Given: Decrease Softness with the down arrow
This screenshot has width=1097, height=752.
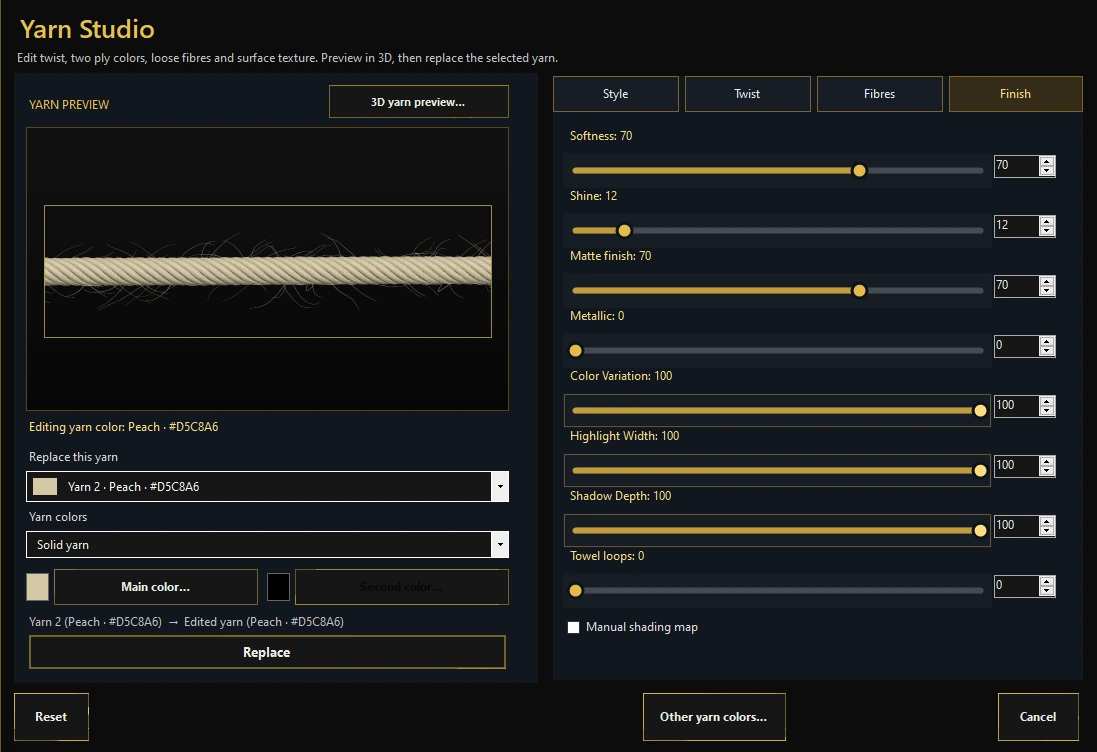Looking at the screenshot, I should coord(1047,171).
